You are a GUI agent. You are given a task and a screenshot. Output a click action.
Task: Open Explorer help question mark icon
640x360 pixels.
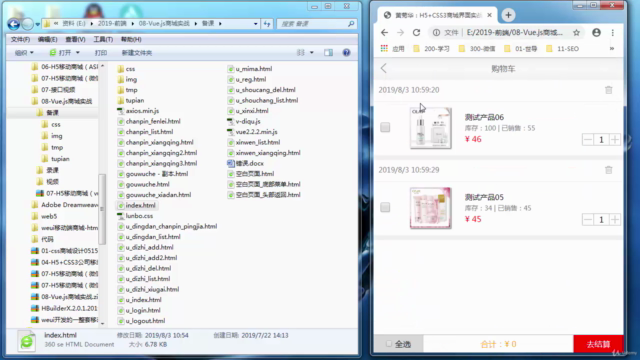point(347,53)
